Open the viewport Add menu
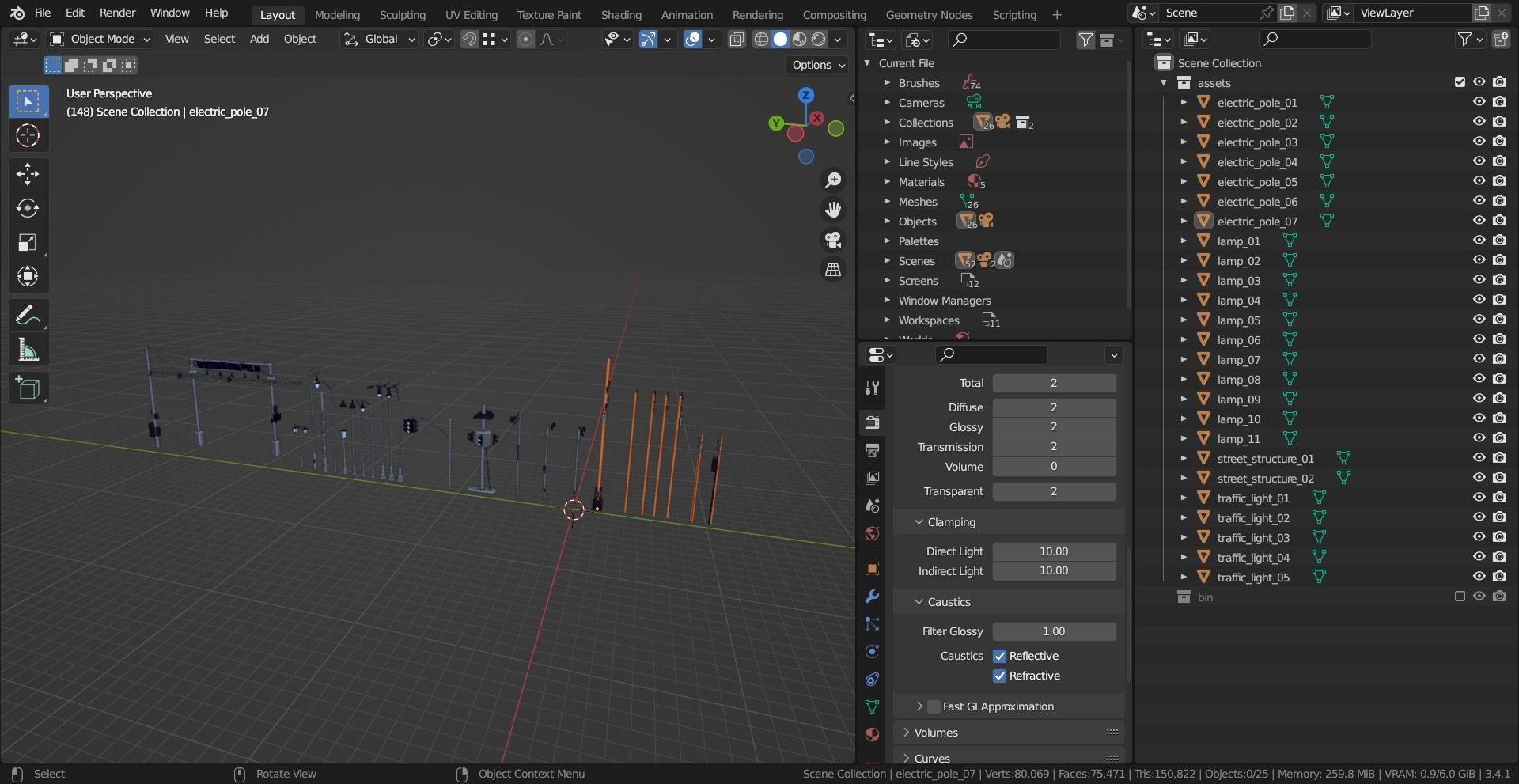The height and width of the screenshot is (784, 1519). [x=259, y=39]
